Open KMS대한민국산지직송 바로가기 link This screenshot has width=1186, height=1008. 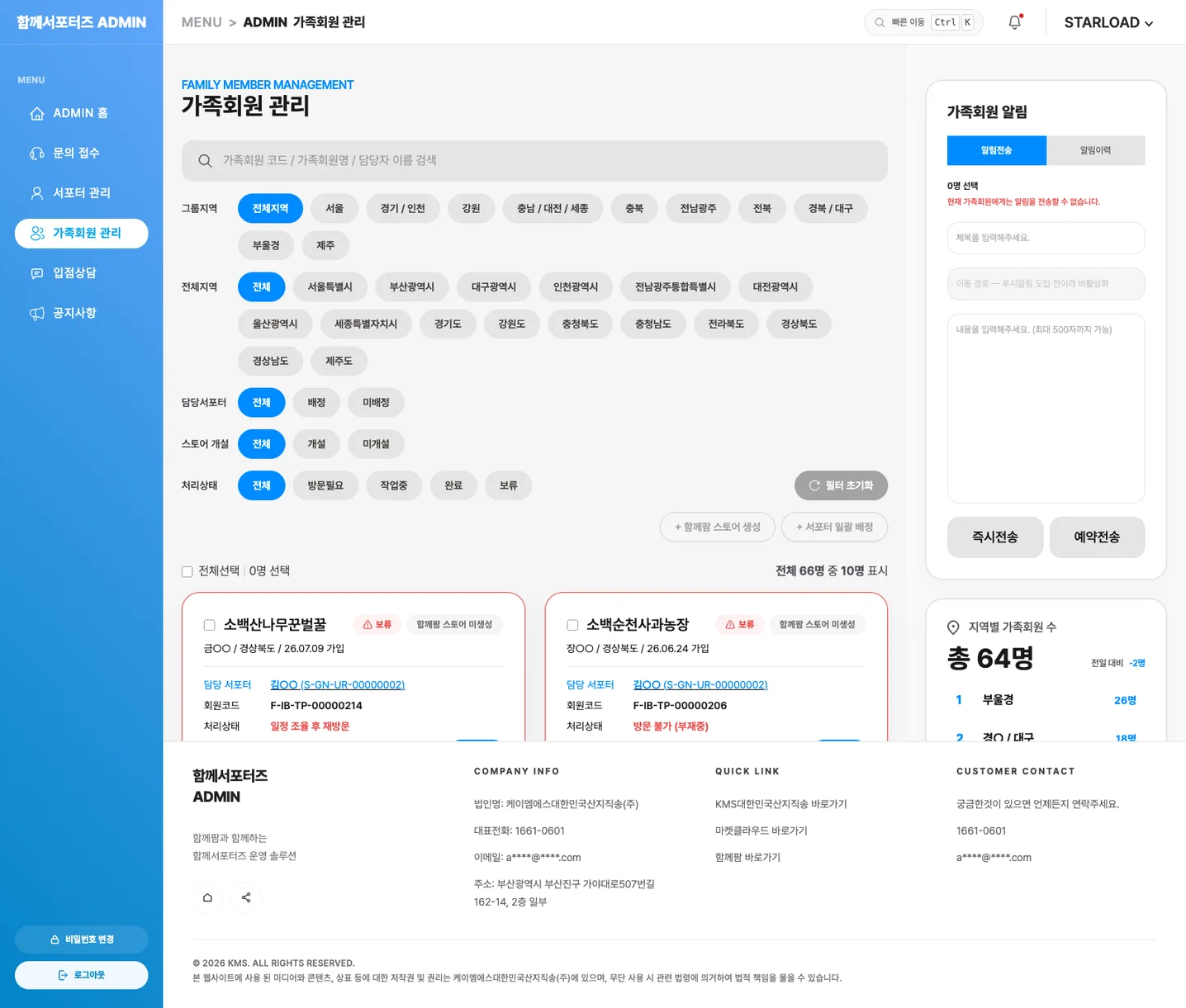point(781,804)
